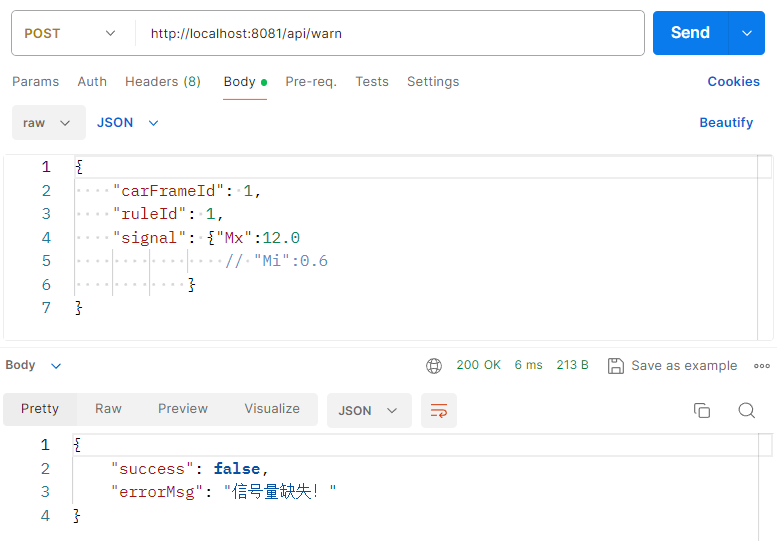Click the save disk icon
The image size is (777, 541).
click(615, 366)
